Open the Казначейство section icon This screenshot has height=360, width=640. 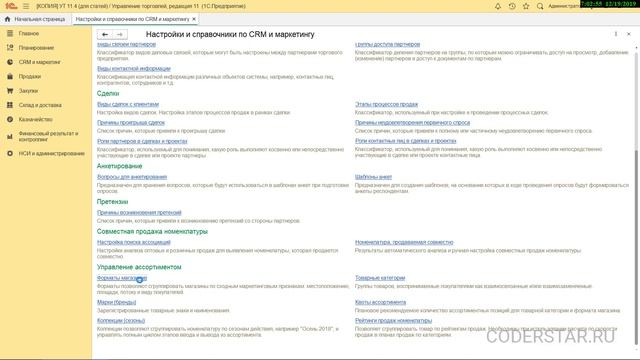[x=10, y=119]
